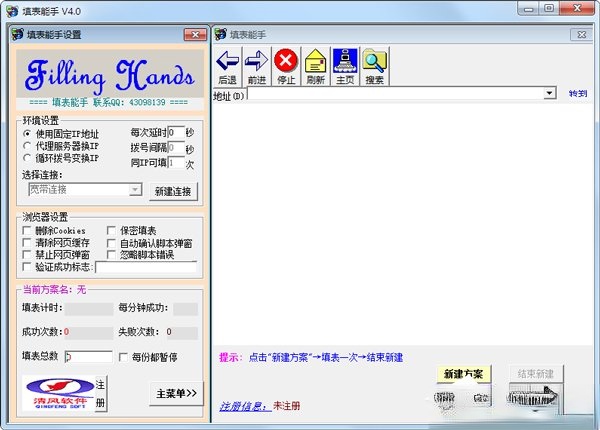Click the 结束新建 button
The width and height of the screenshot is (600, 430).
[x=536, y=374]
